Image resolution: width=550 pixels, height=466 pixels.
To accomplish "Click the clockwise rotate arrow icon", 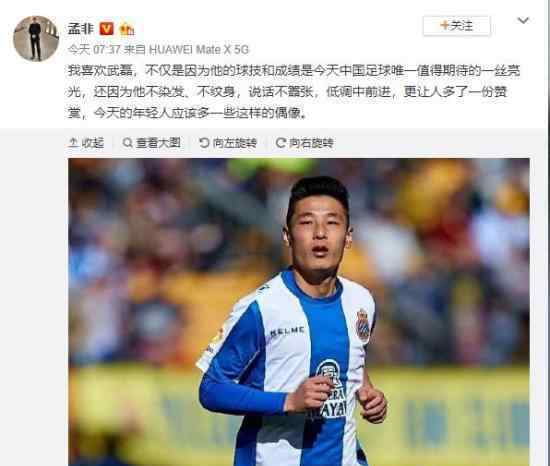I will click(281, 143).
